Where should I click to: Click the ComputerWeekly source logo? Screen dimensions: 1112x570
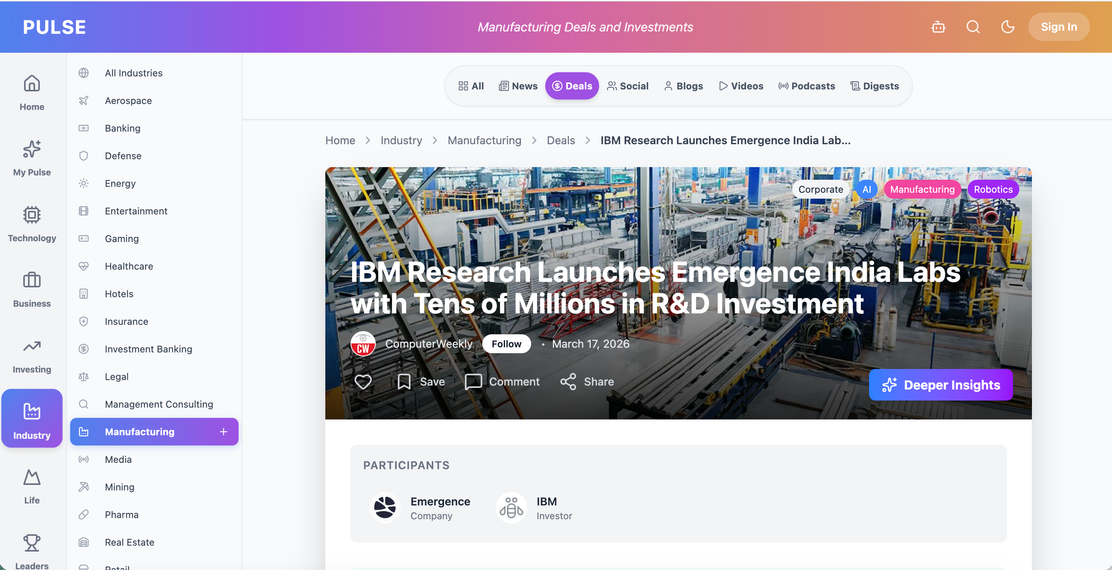point(363,344)
